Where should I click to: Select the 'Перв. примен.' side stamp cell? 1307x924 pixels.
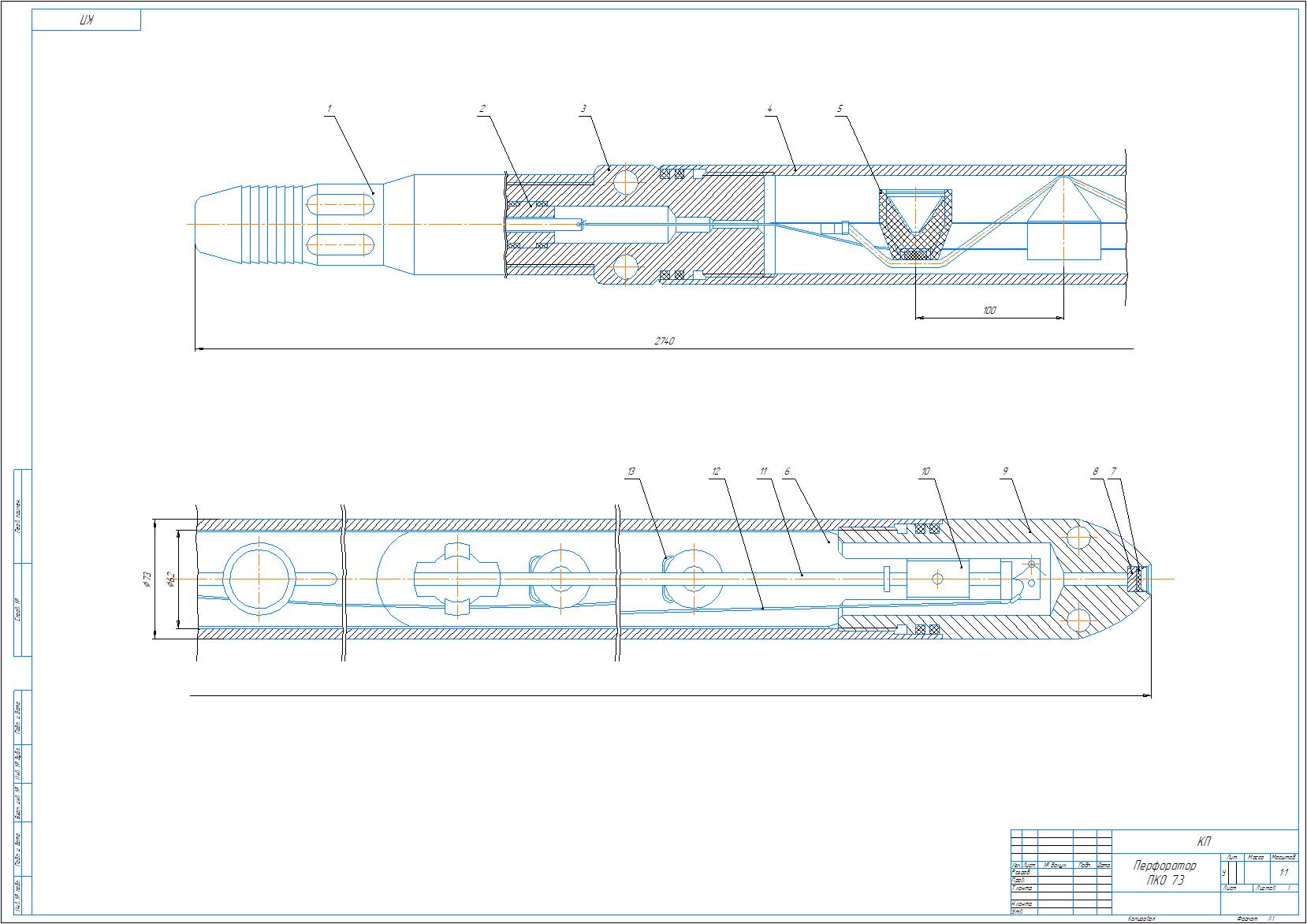pos(18,516)
